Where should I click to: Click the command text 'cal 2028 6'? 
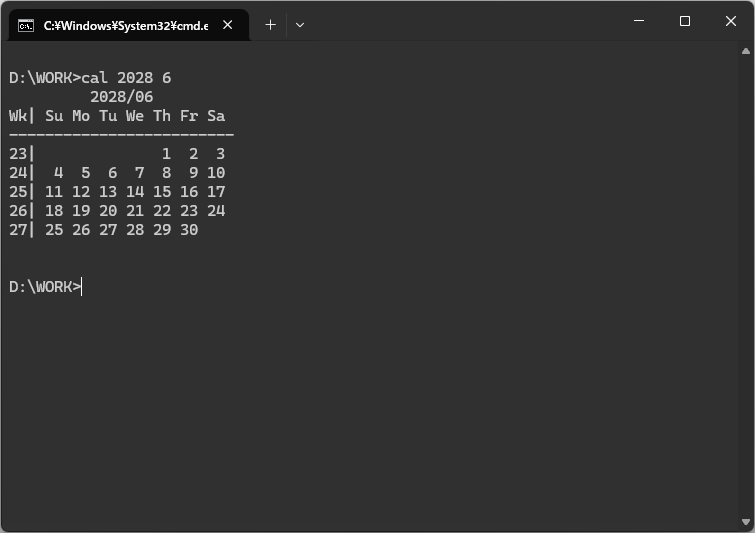tap(126, 78)
